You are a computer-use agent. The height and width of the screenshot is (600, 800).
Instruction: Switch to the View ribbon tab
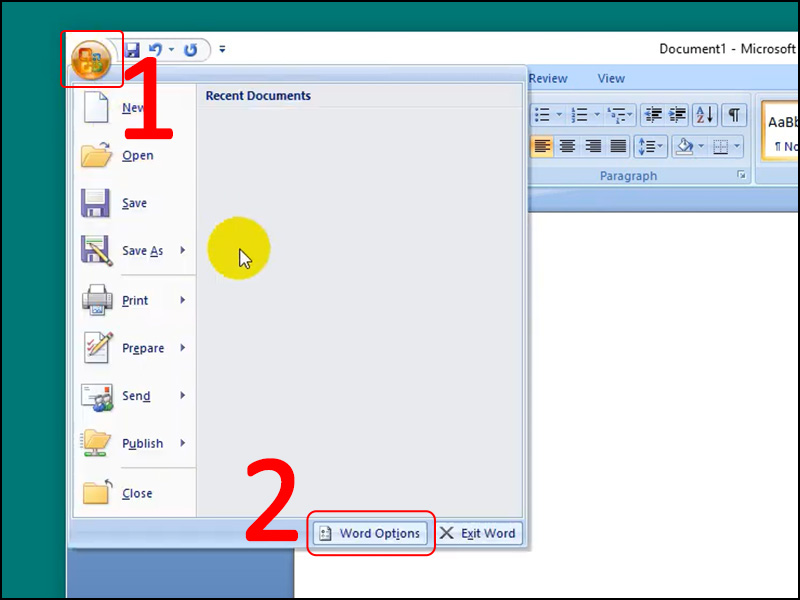611,79
